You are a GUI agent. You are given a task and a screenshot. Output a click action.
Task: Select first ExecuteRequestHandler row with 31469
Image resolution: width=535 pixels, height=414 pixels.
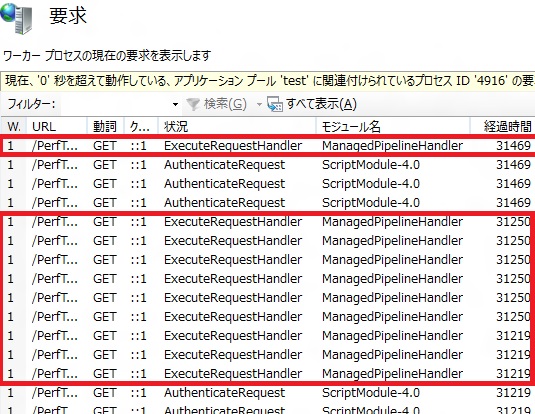point(268,146)
